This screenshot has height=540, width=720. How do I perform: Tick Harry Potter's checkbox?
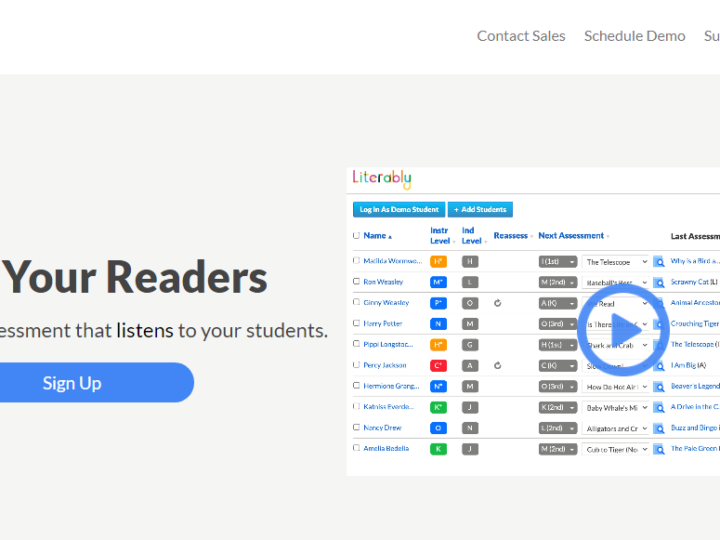(356, 323)
